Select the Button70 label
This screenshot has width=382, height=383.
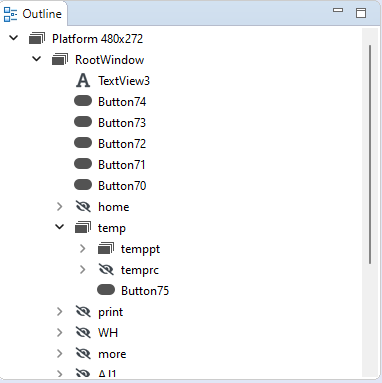click(x=122, y=186)
